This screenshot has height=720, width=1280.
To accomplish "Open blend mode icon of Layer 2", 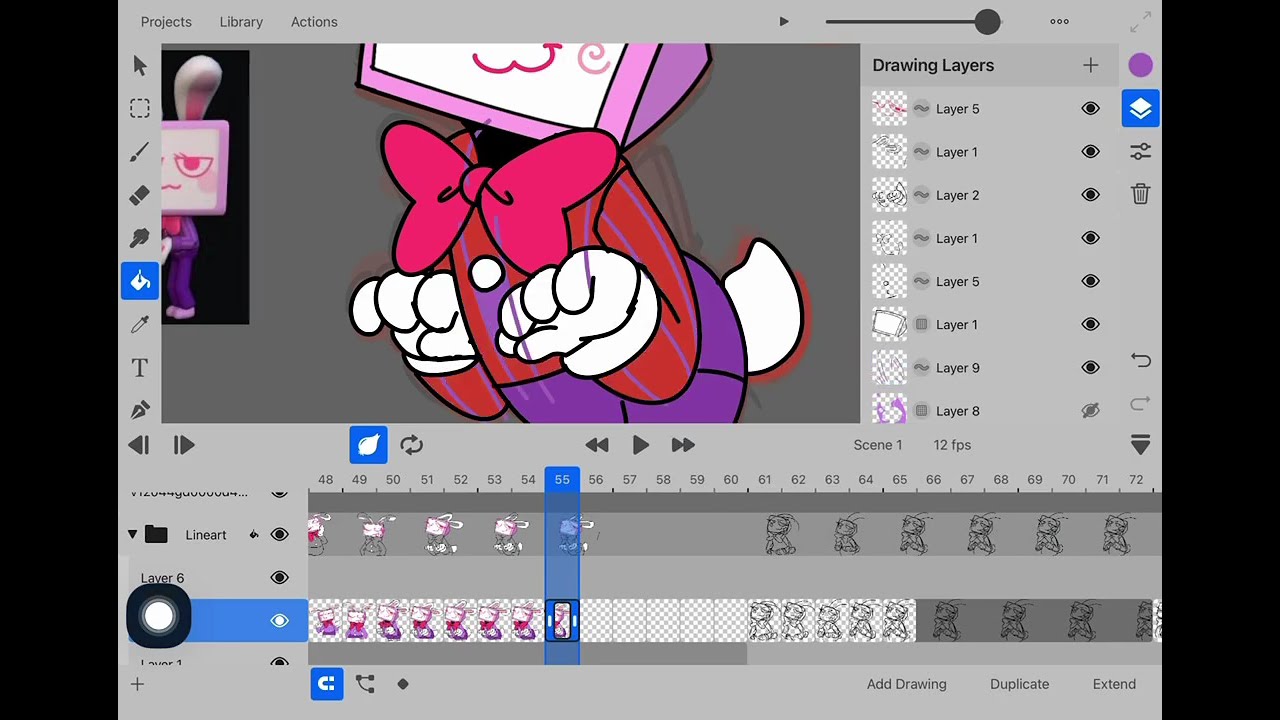I will [921, 195].
